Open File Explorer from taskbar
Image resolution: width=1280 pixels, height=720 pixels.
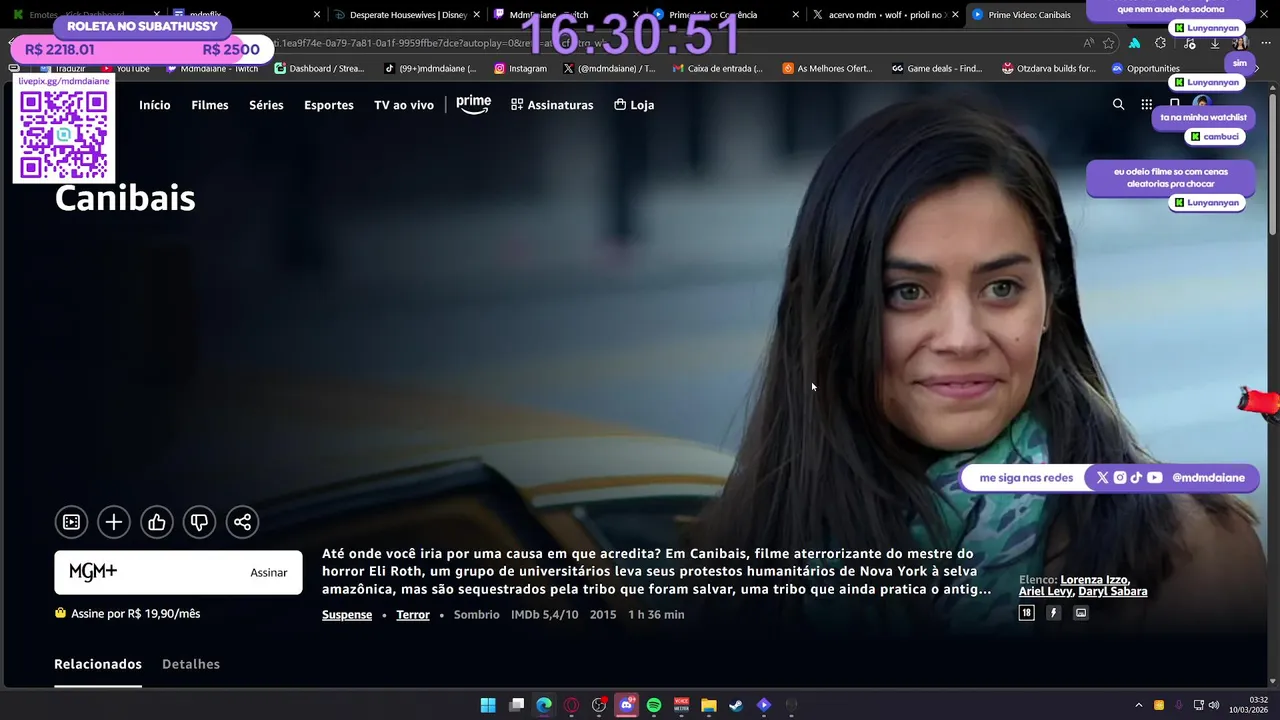pyautogui.click(x=709, y=705)
